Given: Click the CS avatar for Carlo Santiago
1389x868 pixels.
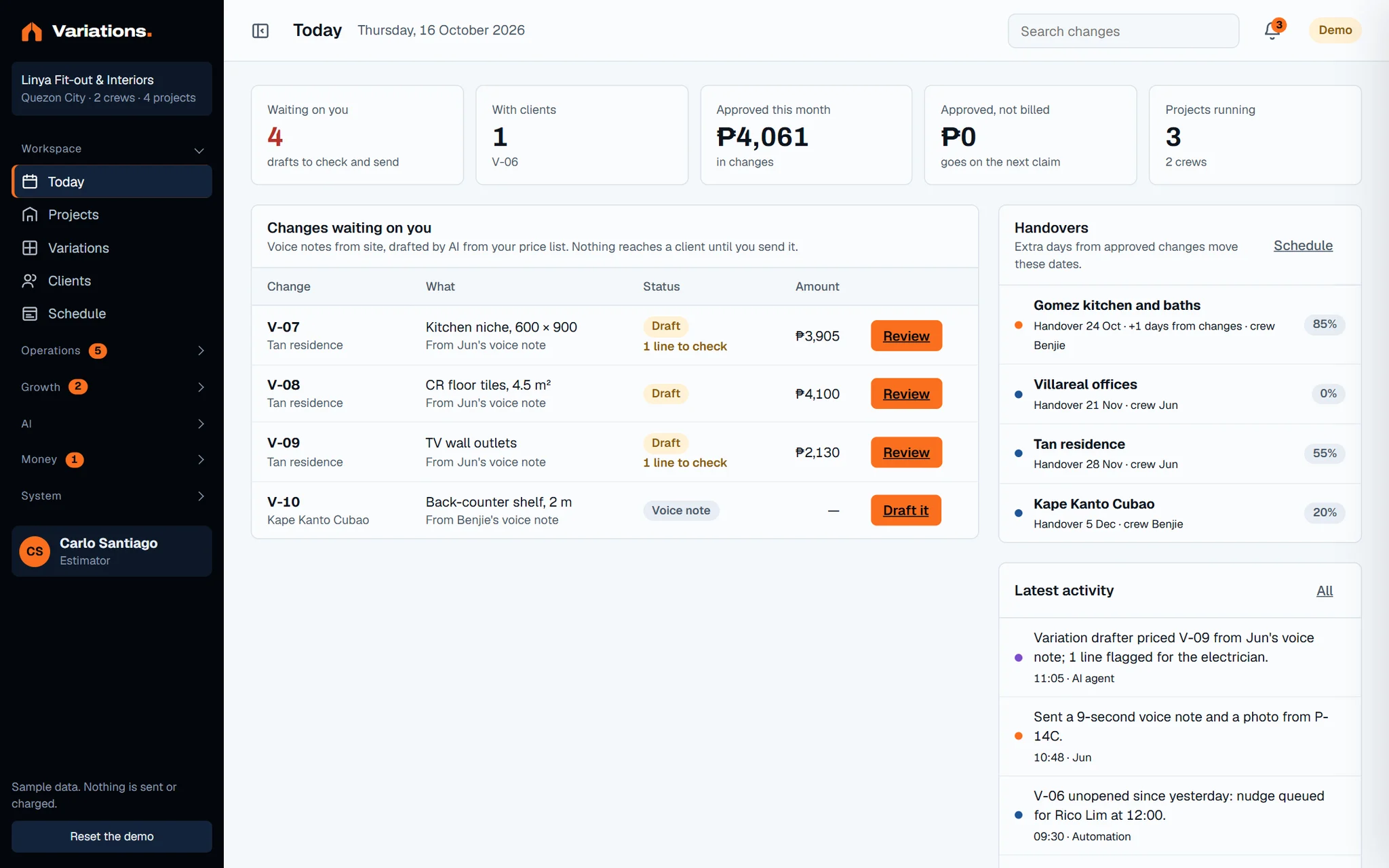Looking at the screenshot, I should pyautogui.click(x=35, y=551).
